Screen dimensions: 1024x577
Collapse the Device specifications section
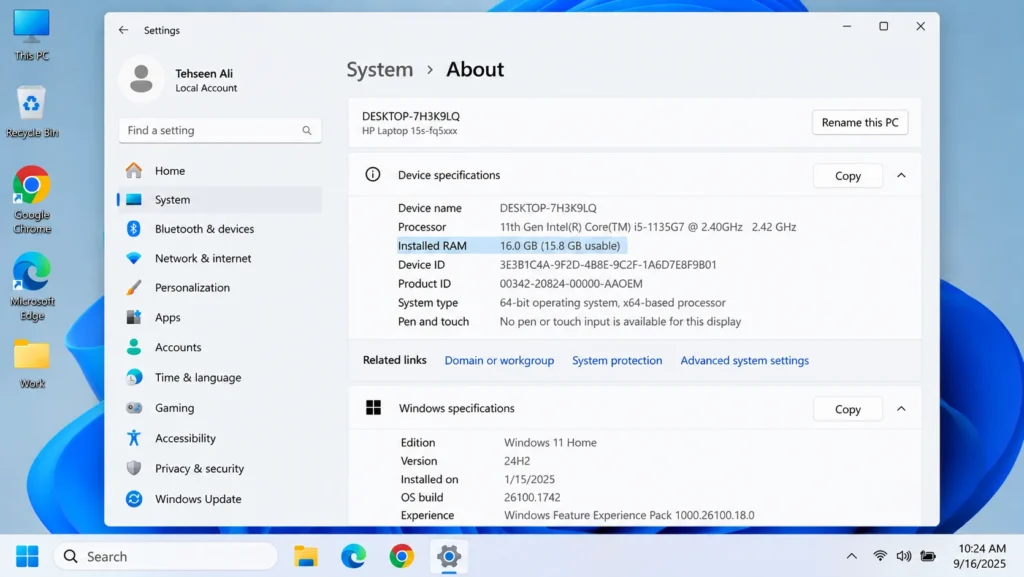pos(901,175)
